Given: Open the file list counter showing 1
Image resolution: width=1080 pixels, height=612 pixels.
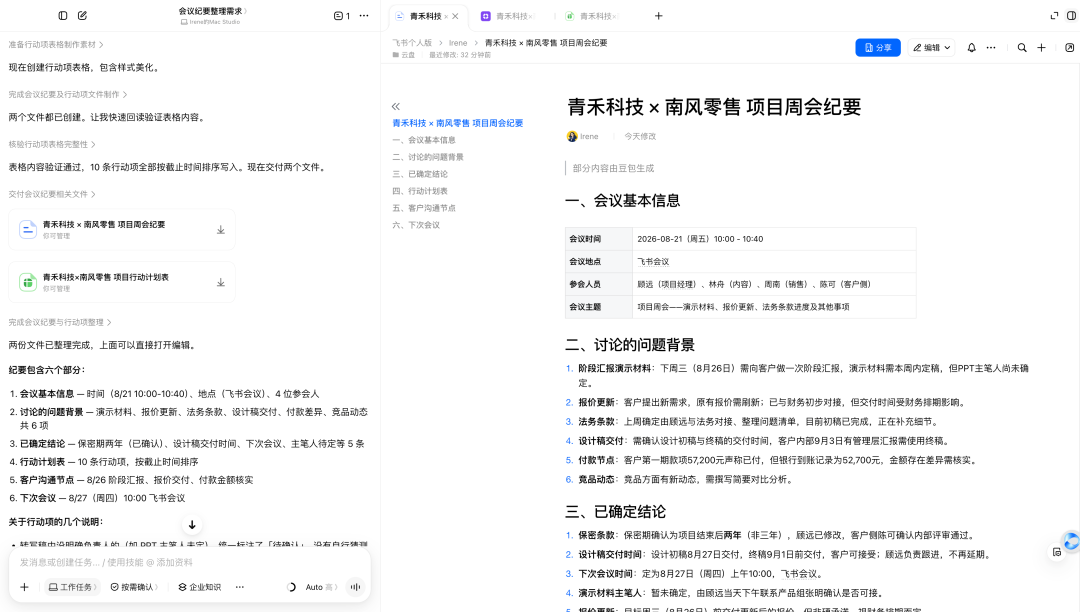Looking at the screenshot, I should coord(342,15).
